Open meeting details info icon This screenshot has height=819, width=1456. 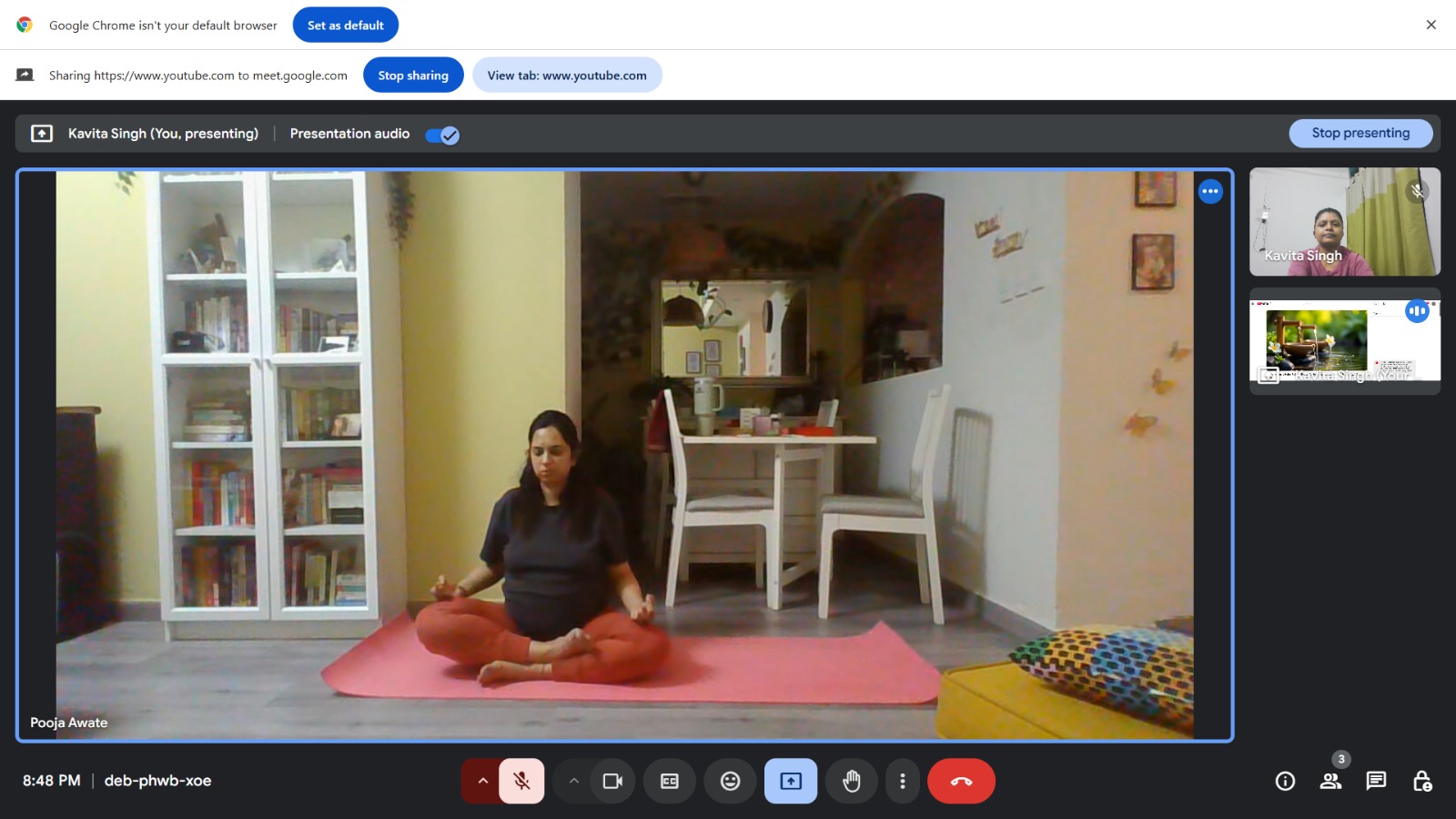click(1285, 781)
